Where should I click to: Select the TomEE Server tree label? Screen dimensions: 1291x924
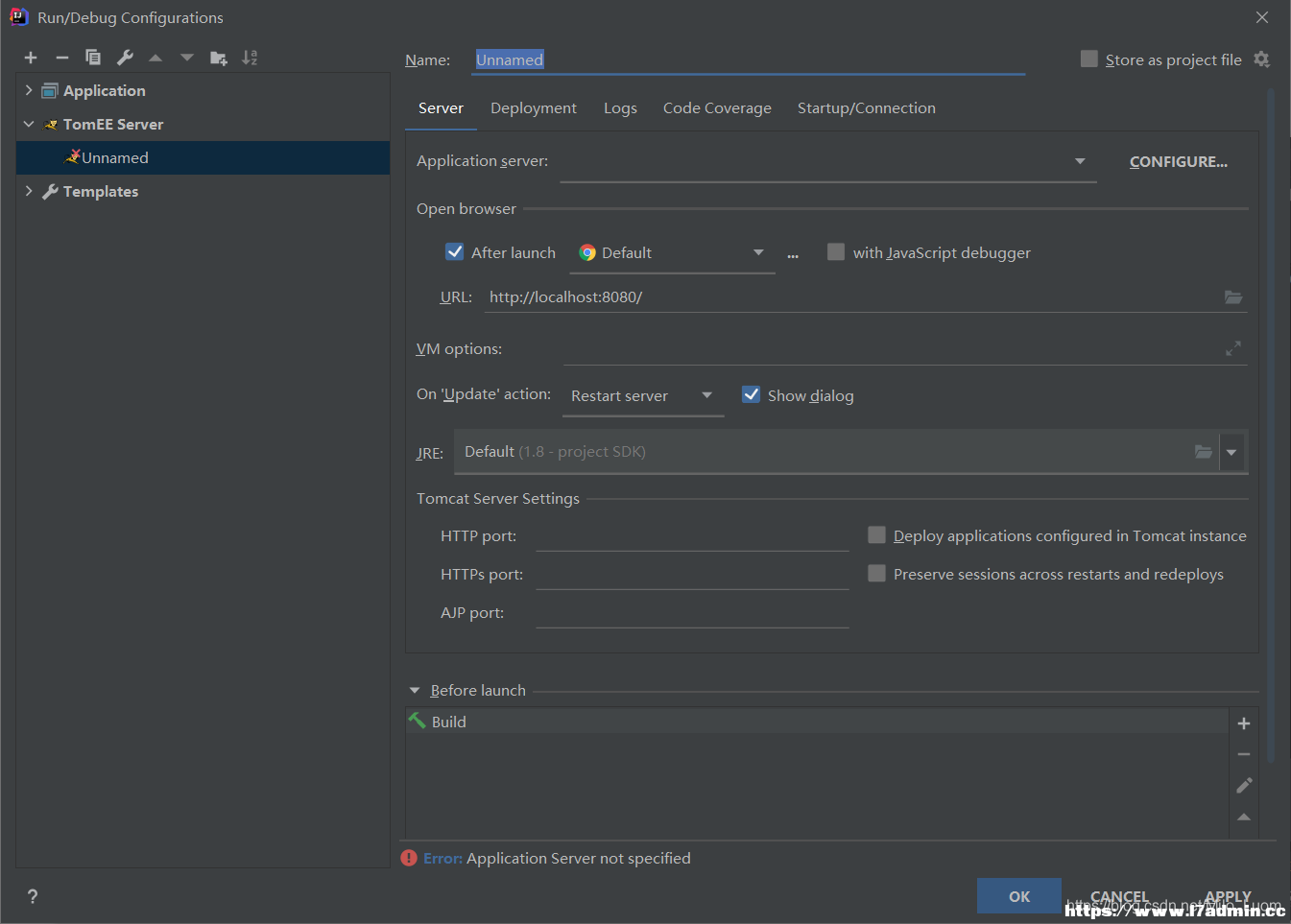point(113,124)
